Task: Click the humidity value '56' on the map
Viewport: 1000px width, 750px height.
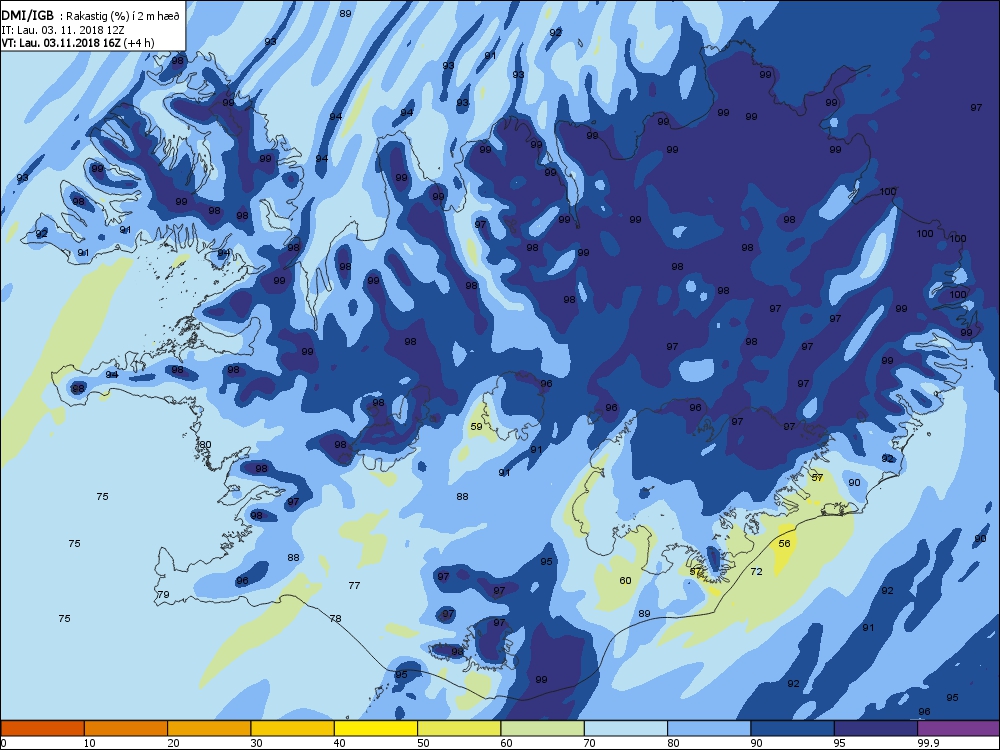Action: [x=784, y=543]
